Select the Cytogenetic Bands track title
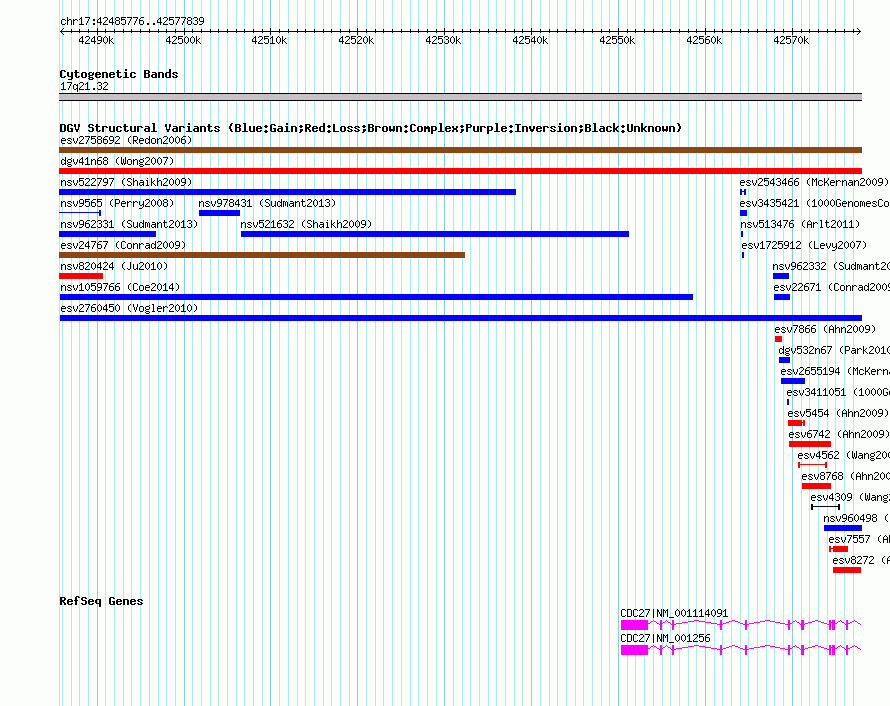The image size is (890, 706). tap(119, 74)
